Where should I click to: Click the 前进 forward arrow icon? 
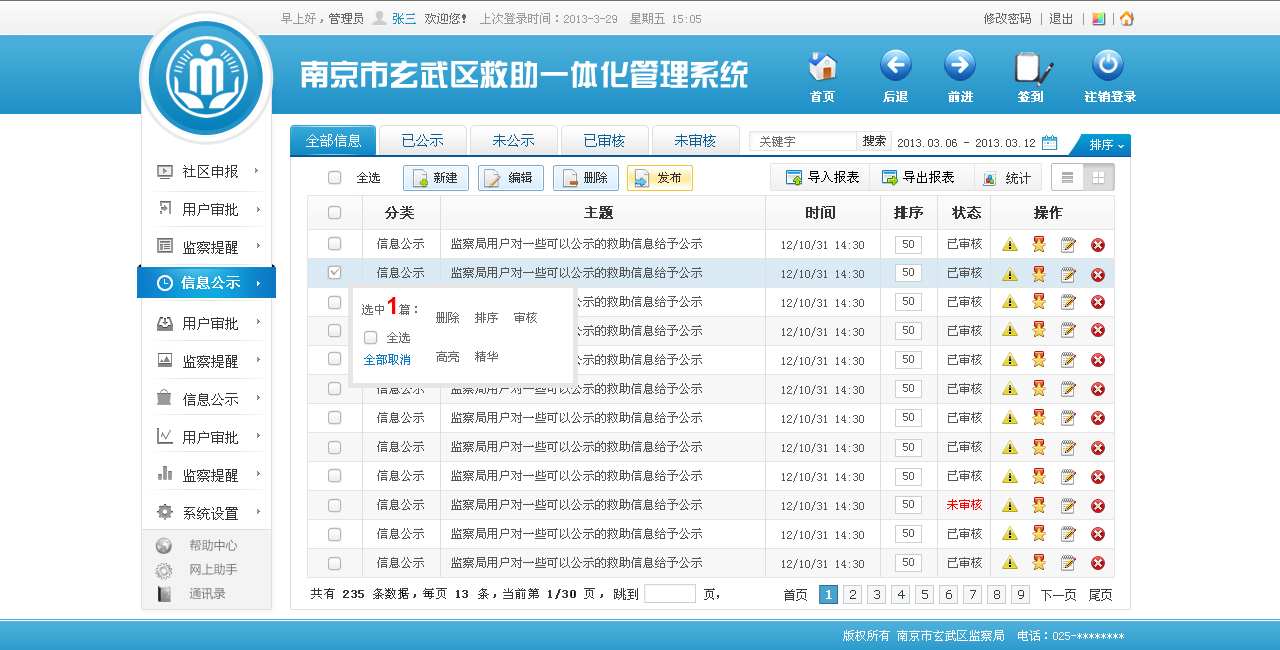point(960,66)
